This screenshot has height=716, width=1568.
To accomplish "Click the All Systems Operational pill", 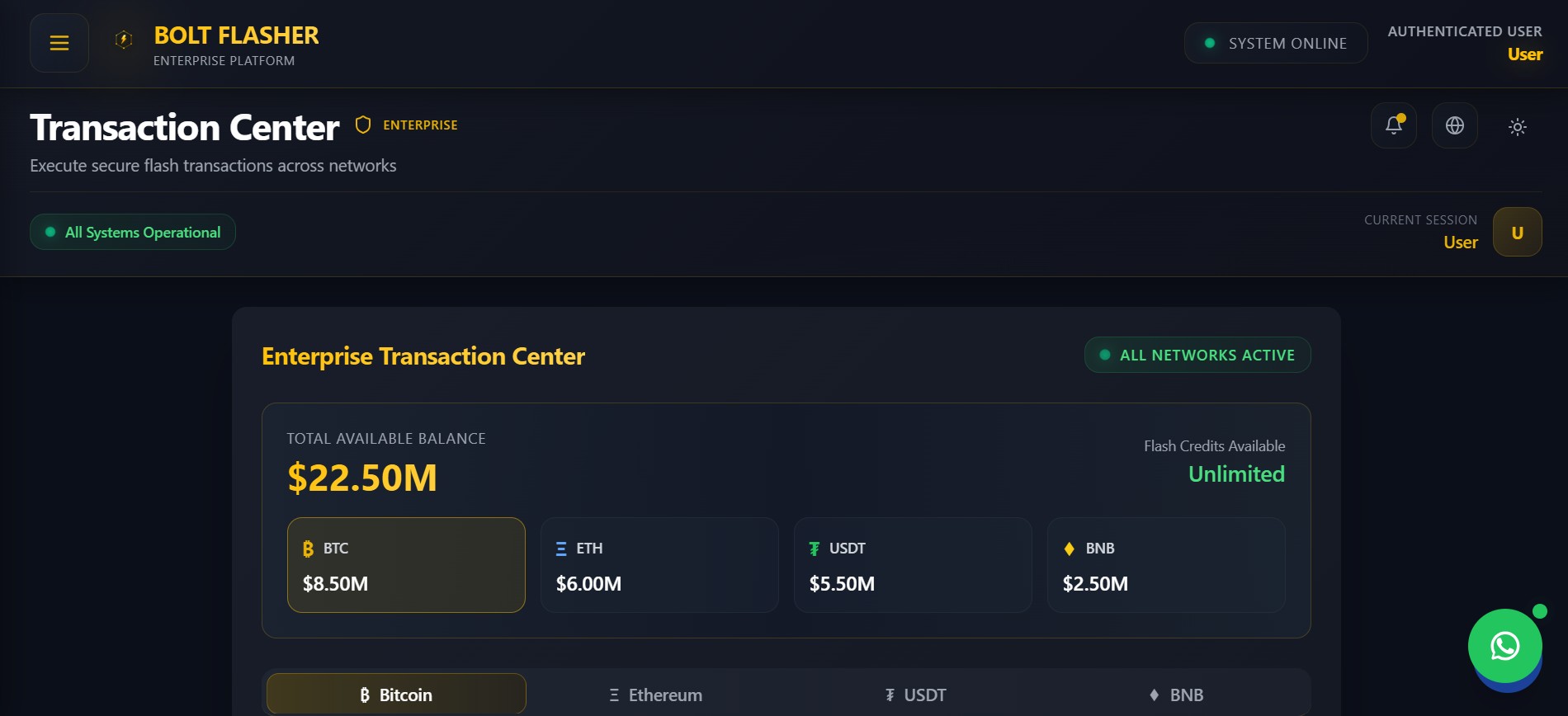I will coord(132,232).
